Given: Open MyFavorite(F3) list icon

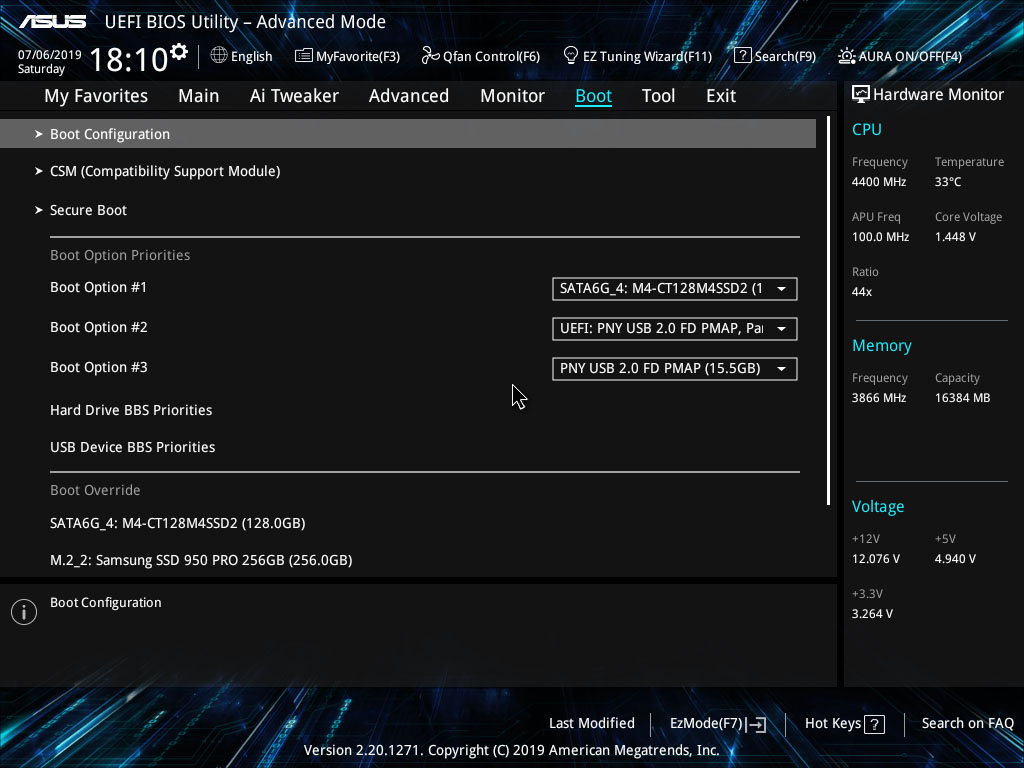Looking at the screenshot, I should [x=304, y=56].
